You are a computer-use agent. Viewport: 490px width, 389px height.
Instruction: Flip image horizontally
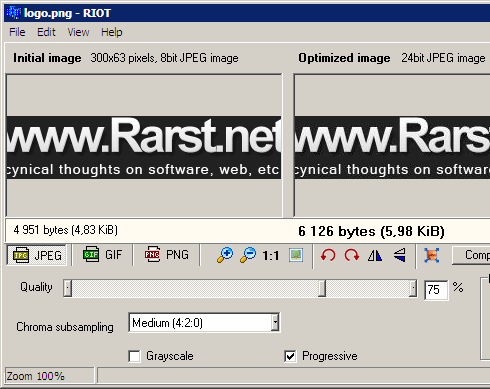[375, 256]
